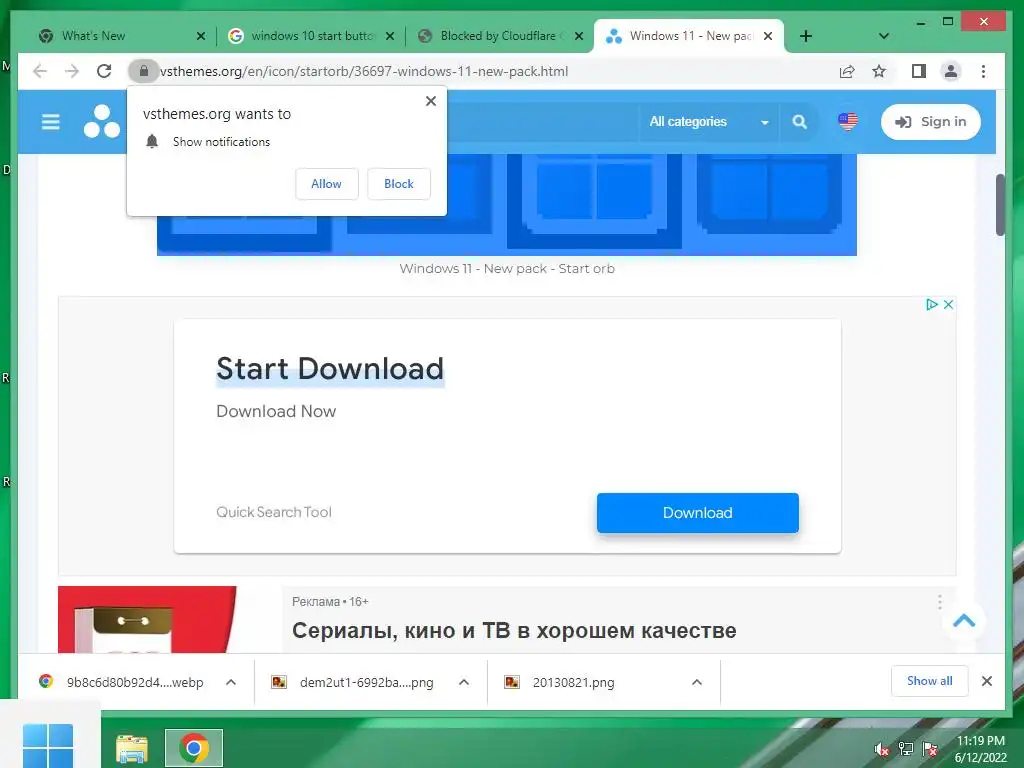Switch to Blocked by Cloudflare tab
The height and width of the screenshot is (768, 1024).
[498, 36]
